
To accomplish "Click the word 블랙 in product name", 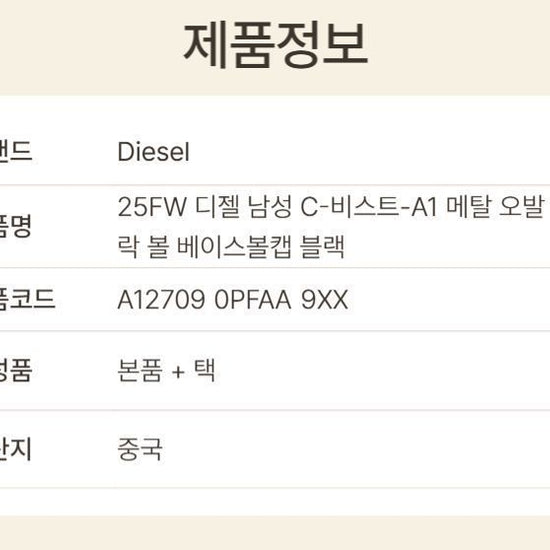I will click(322, 247).
